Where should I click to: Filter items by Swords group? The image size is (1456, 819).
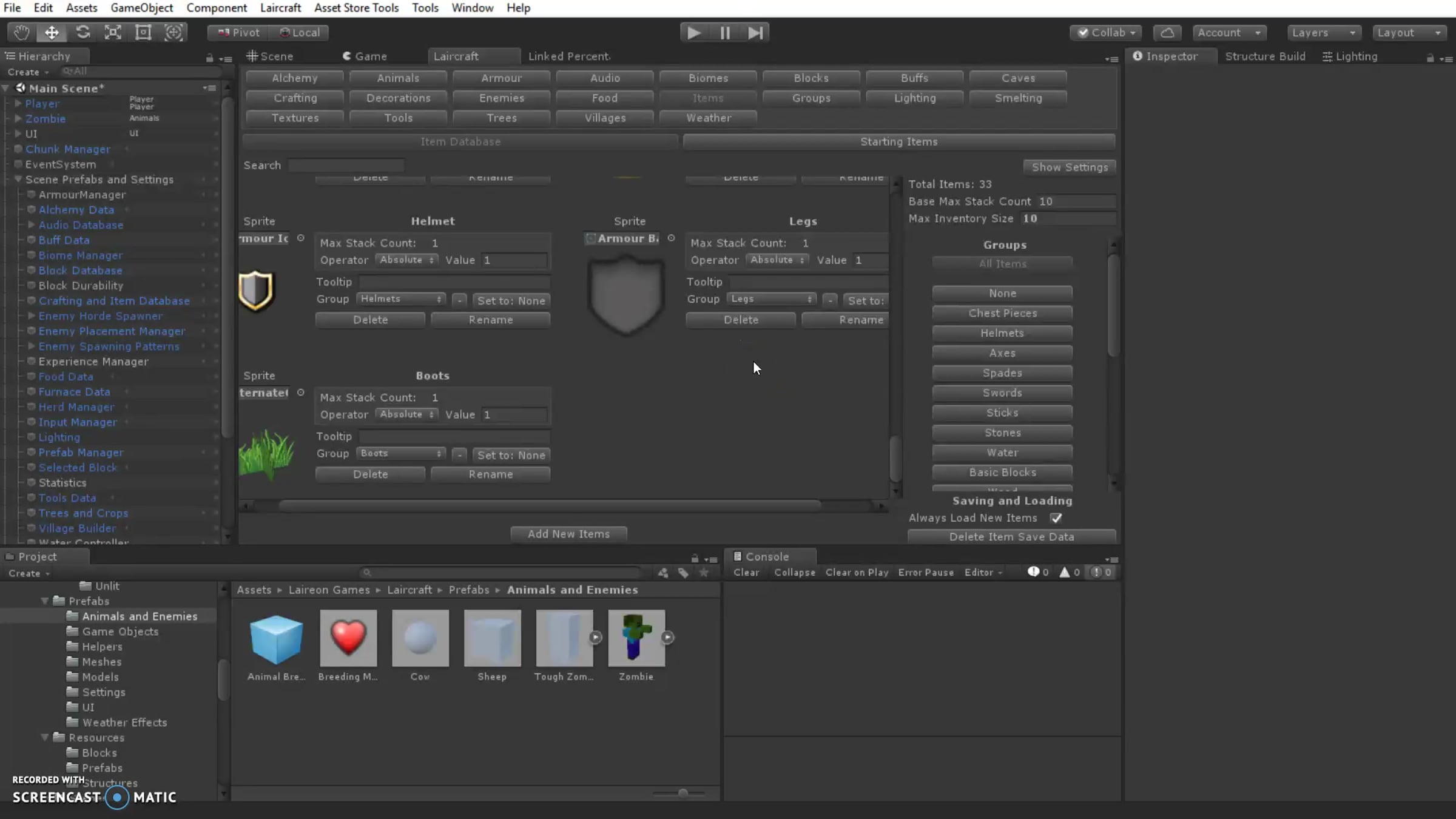1002,393
